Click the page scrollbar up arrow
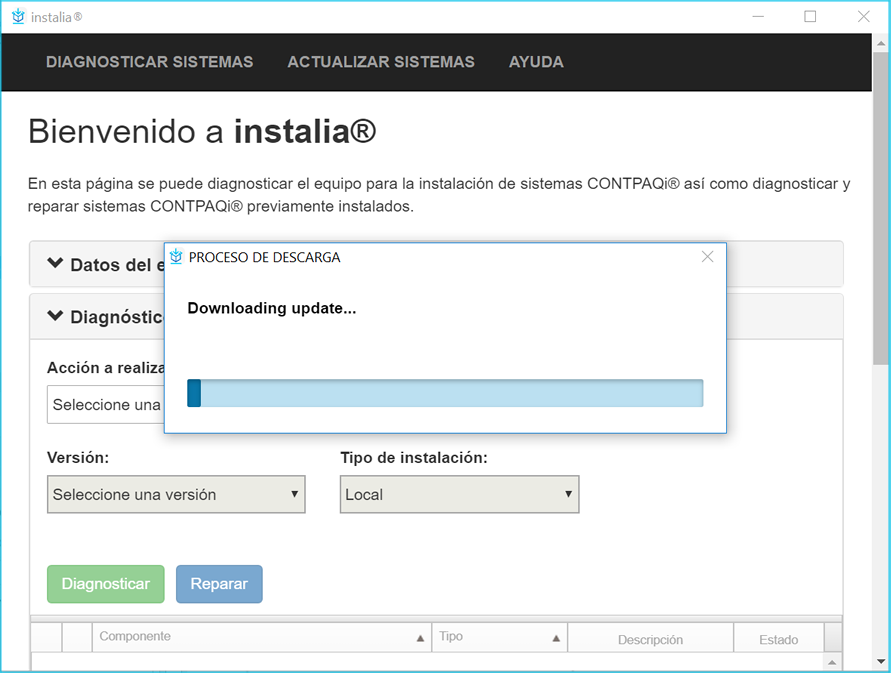 pos(881,43)
